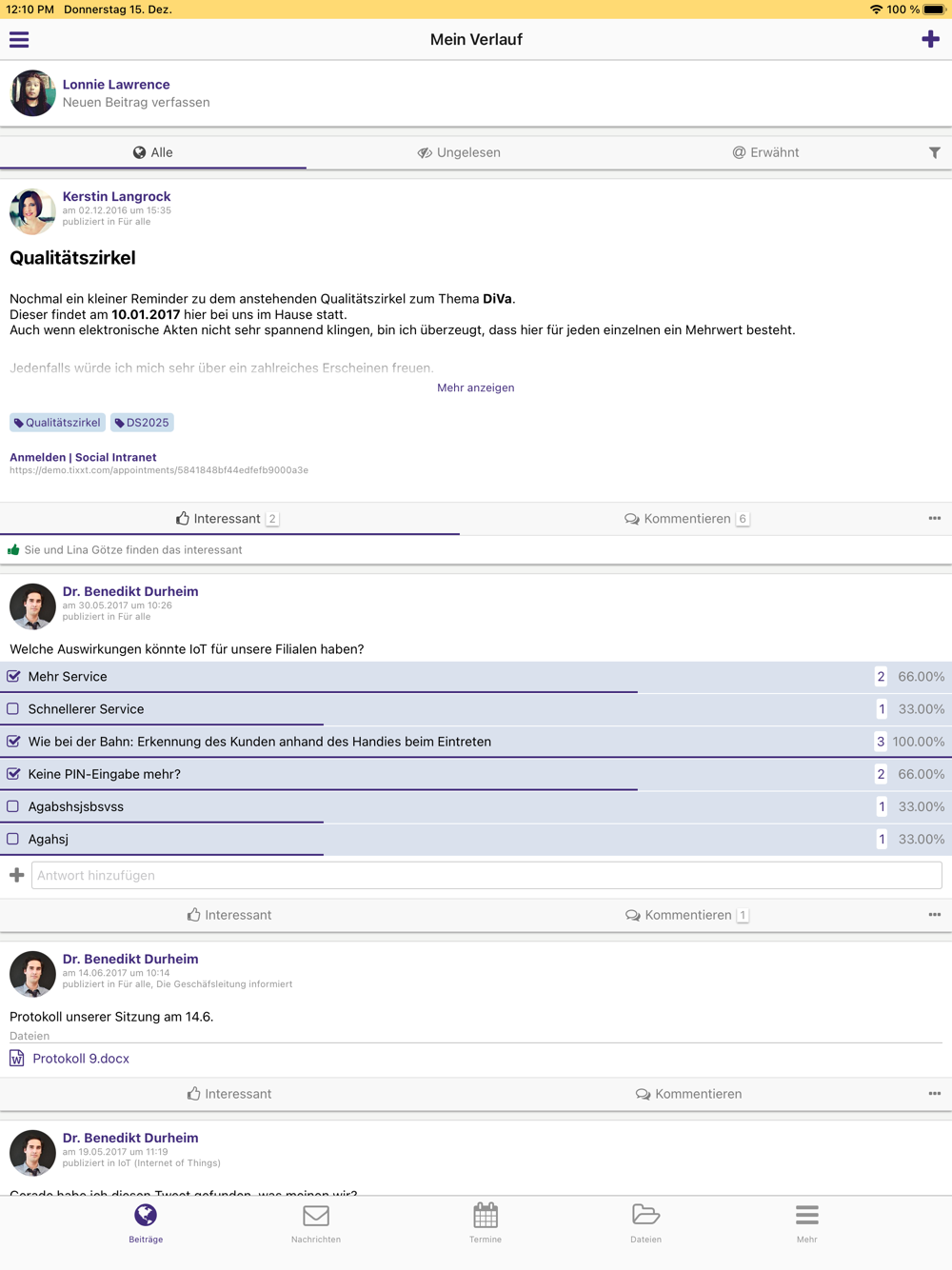Viewport: 952px width, 1270px height.
Task: Click the 33.00% result for Schnellerer Service
Action: click(921, 709)
